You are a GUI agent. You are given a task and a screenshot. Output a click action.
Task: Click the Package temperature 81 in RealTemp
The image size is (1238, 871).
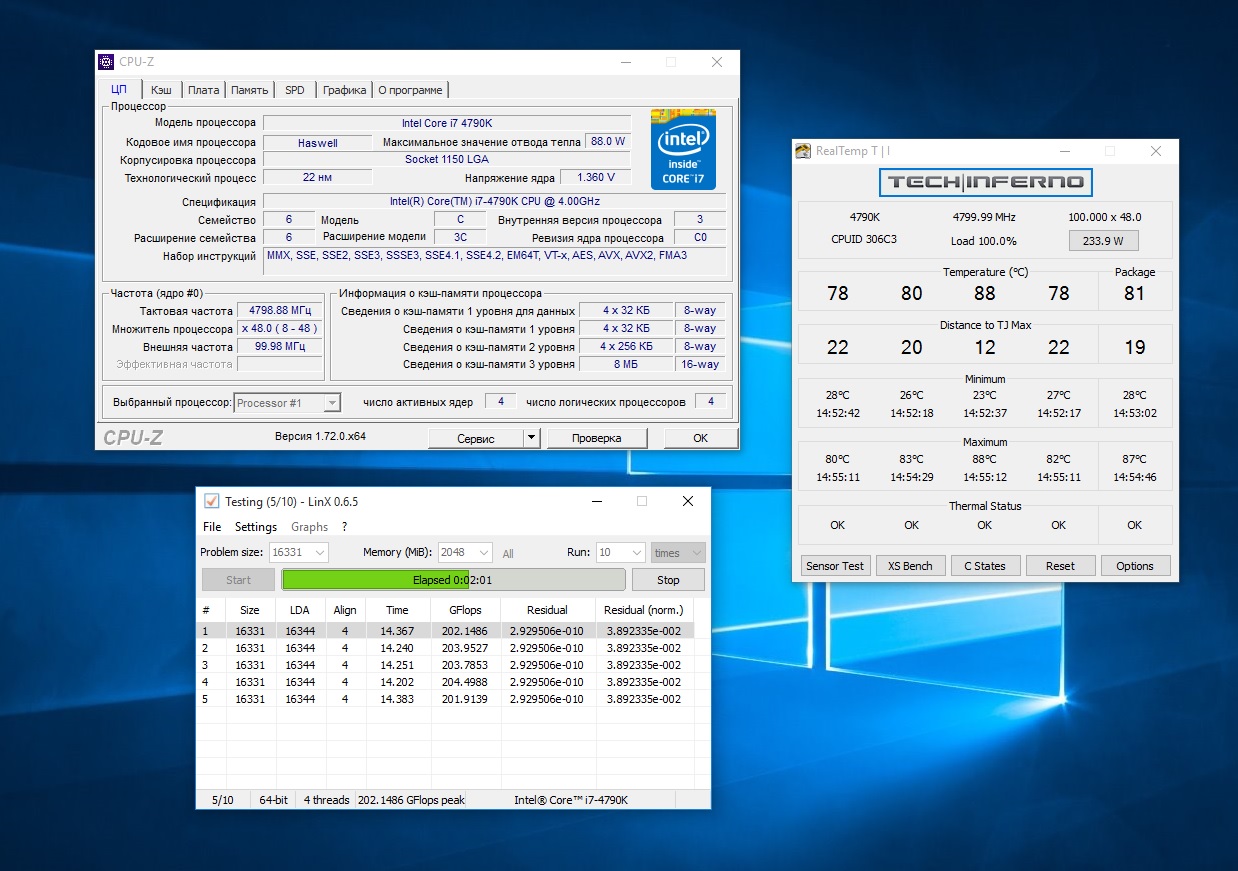1134,294
